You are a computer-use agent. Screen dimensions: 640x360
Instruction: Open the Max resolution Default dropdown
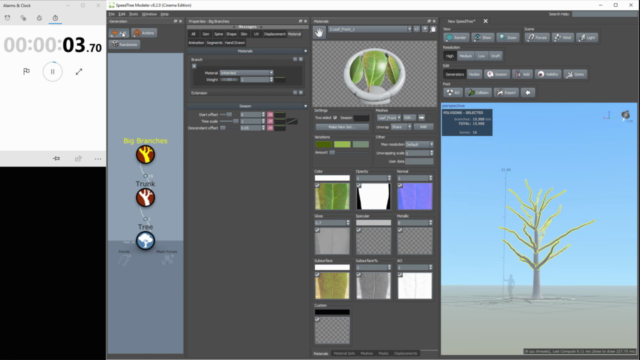pos(419,144)
